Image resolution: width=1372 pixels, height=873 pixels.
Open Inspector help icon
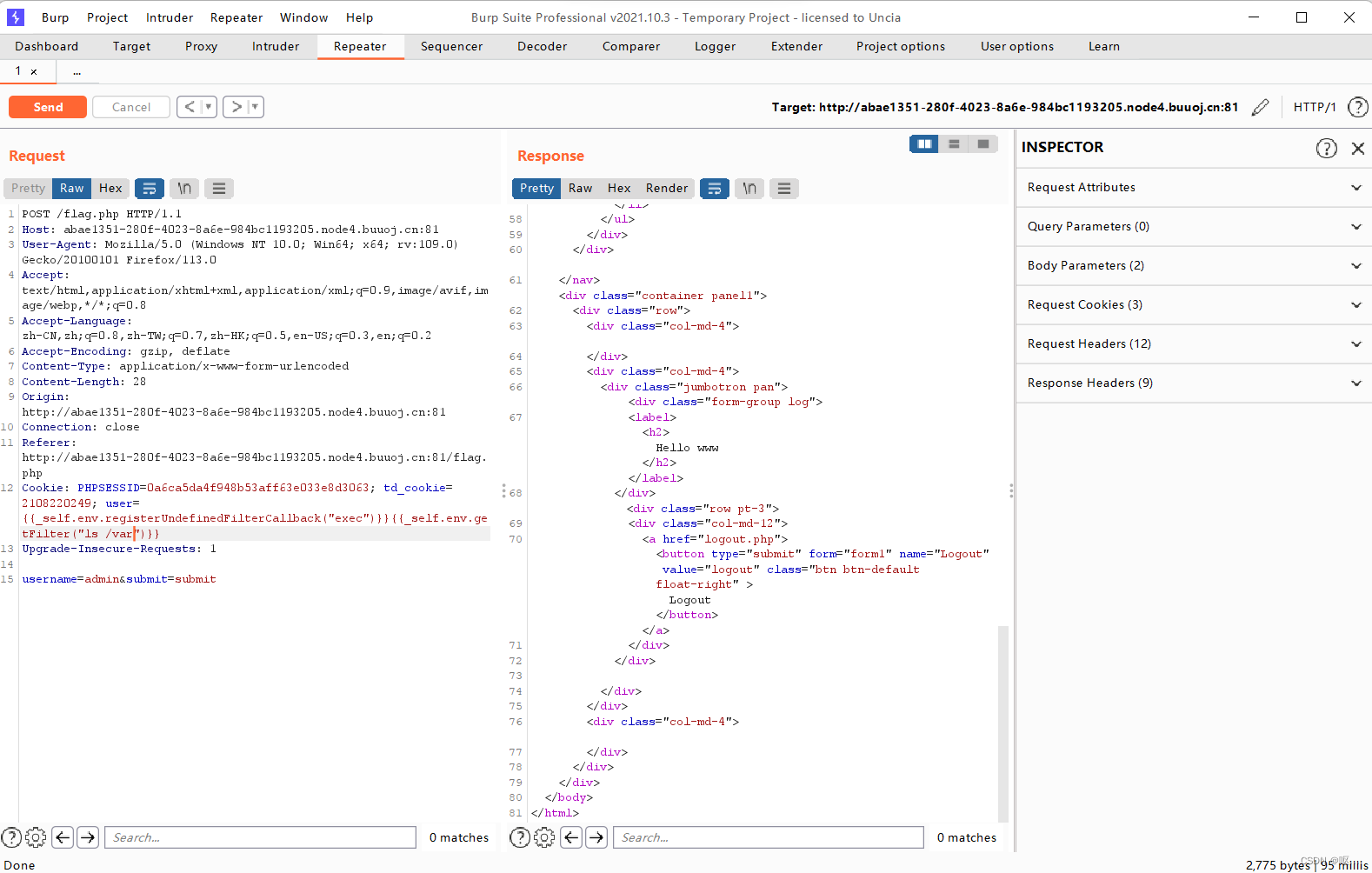(x=1326, y=148)
